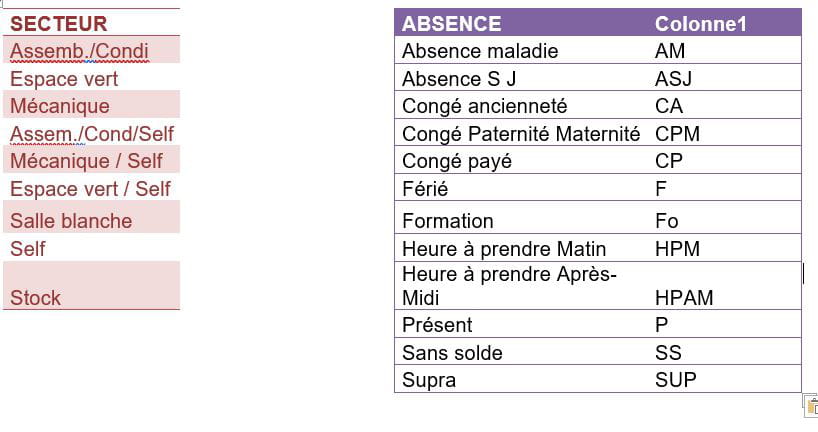Select the Mécanique sector cell
This screenshot has height=432, width=818.
[91, 104]
